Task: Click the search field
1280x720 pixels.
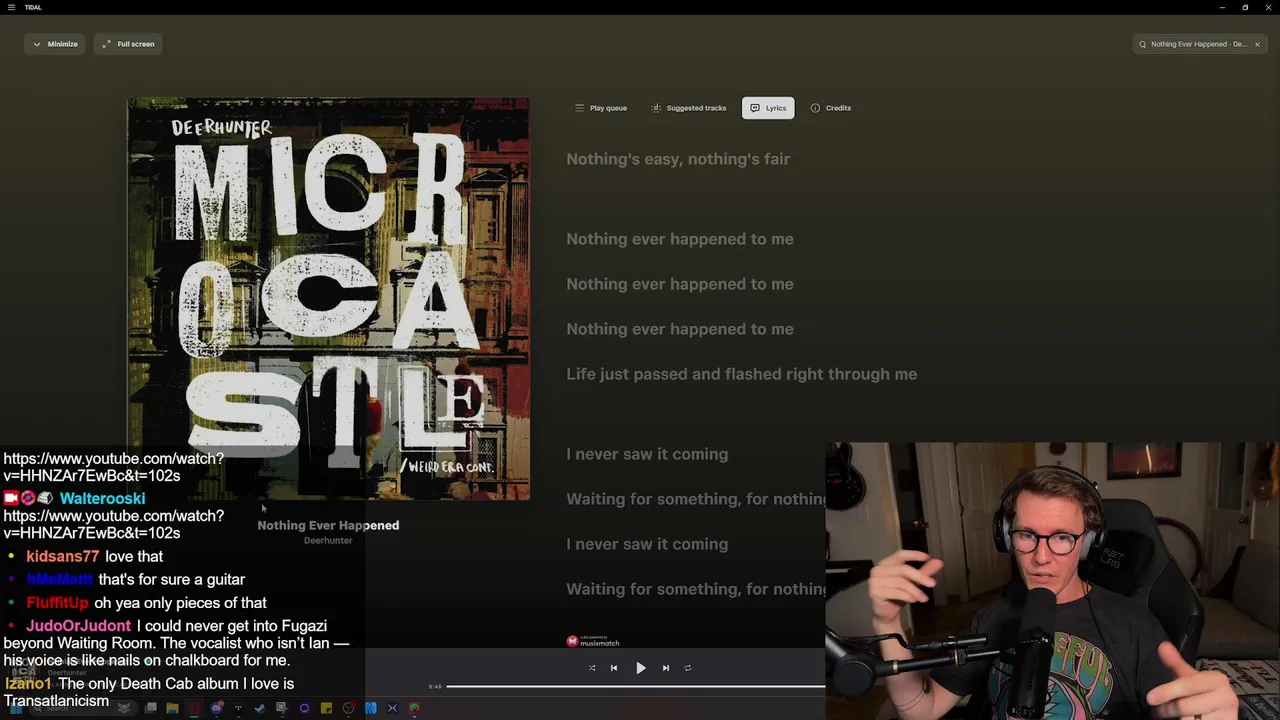Action: [x=1198, y=44]
